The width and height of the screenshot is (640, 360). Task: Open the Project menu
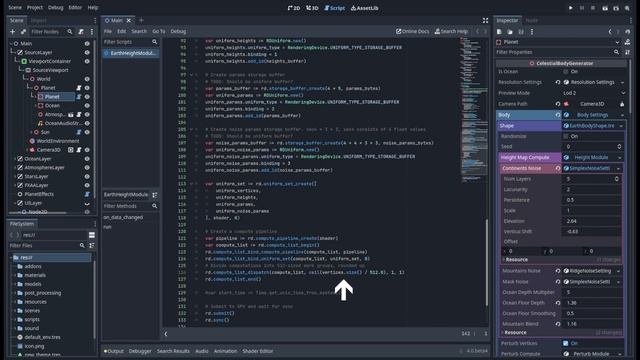point(35,7)
